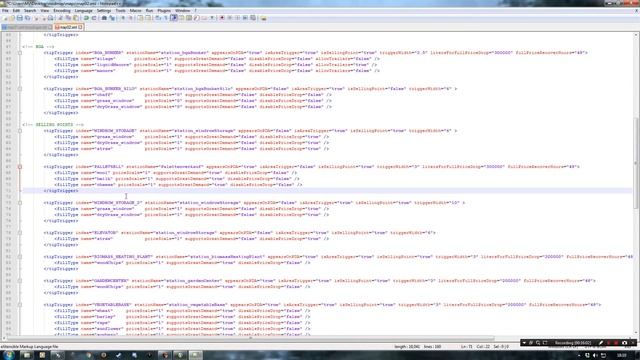Enable synchronized horizontal scrolling
The width and height of the screenshot is (640, 360).
(148, 18)
